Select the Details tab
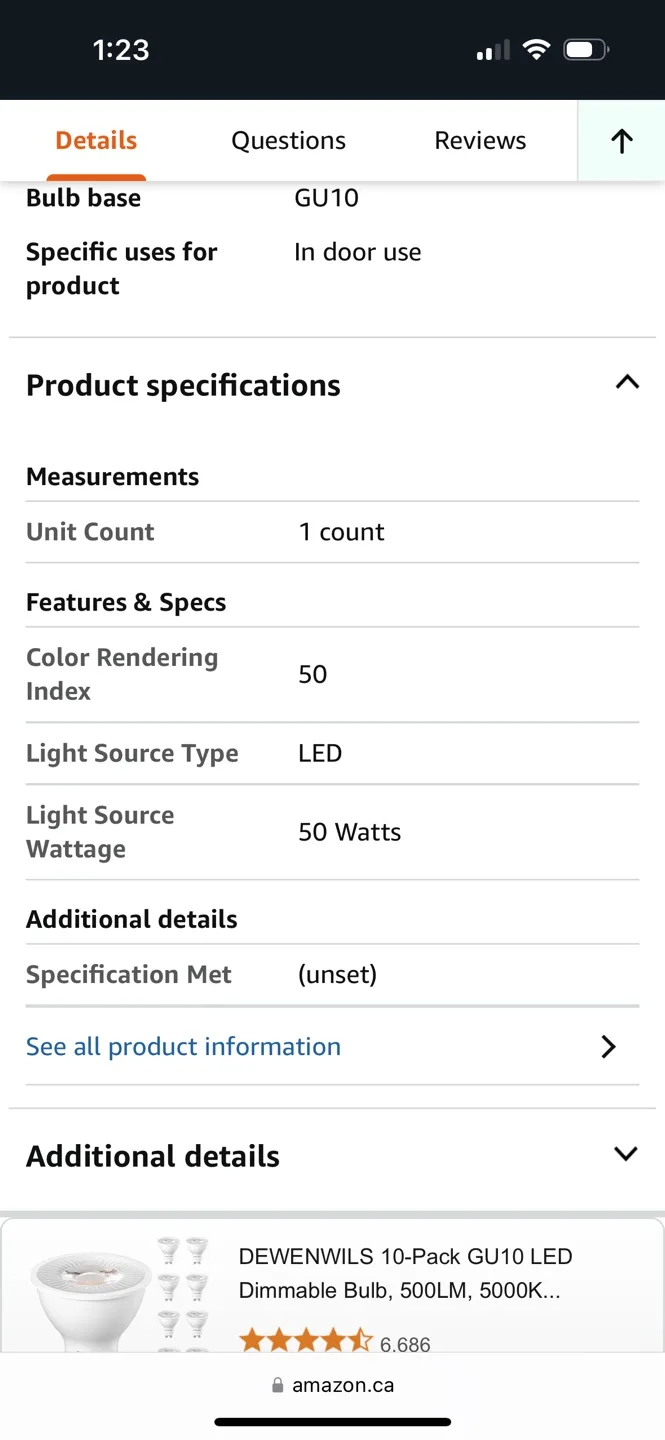The image size is (665, 1440). [95, 140]
